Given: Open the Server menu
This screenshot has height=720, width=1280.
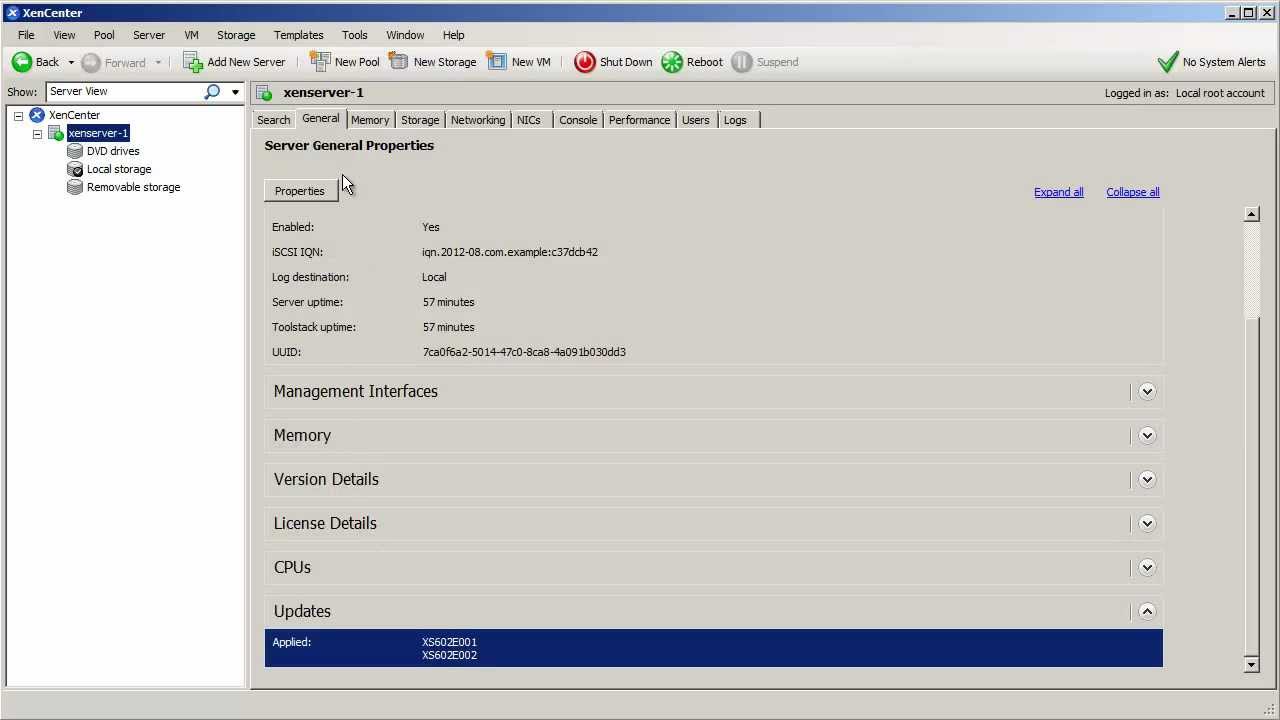Looking at the screenshot, I should click(149, 35).
